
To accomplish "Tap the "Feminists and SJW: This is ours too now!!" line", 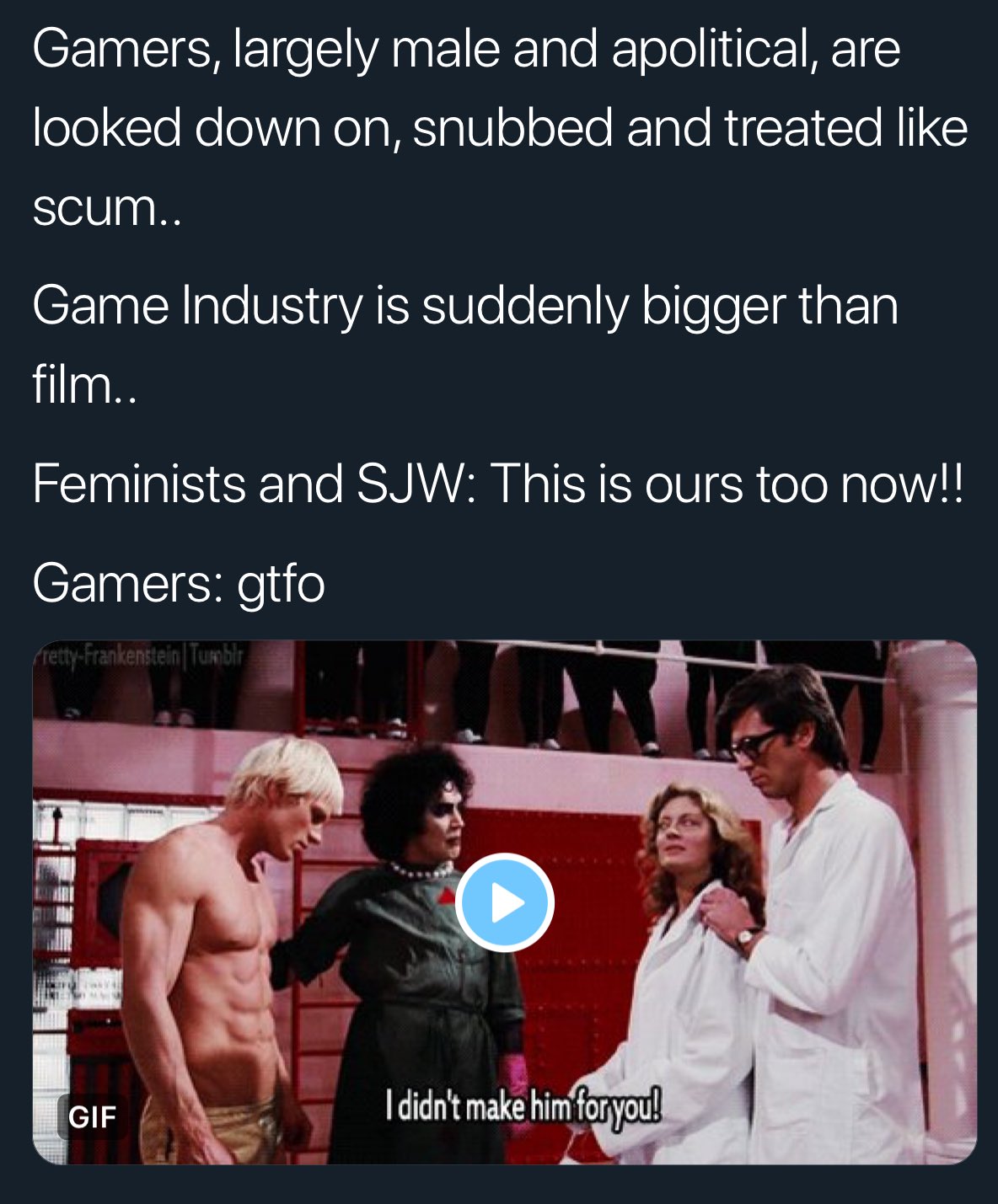I will (x=498, y=484).
